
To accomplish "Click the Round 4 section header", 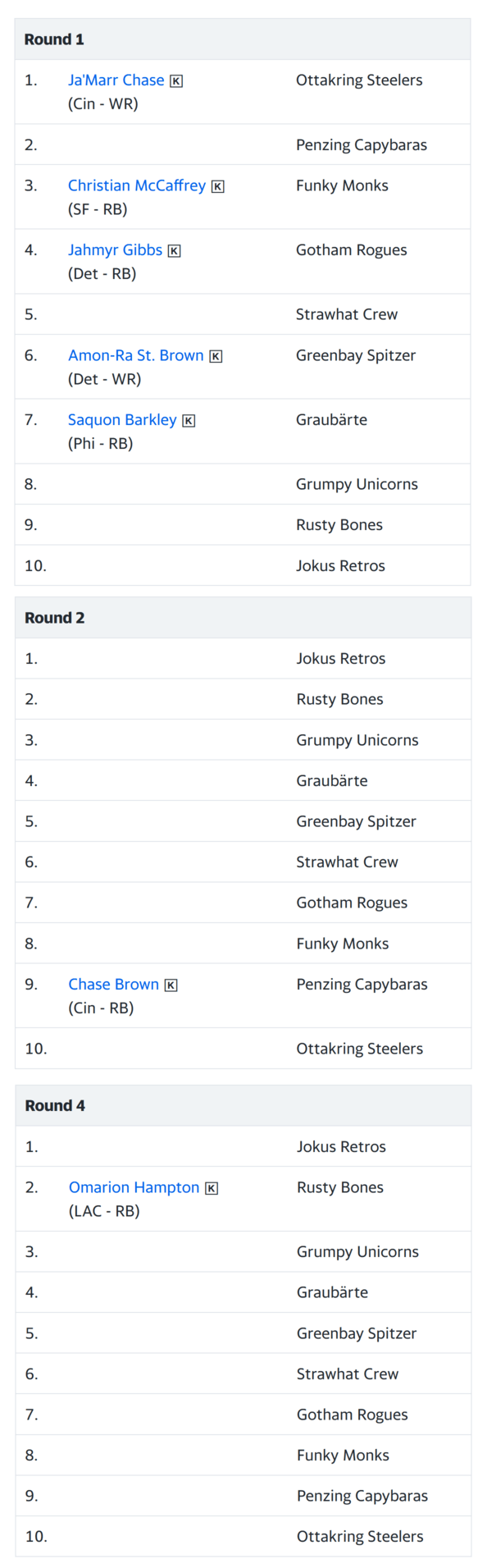I will [243, 1105].
